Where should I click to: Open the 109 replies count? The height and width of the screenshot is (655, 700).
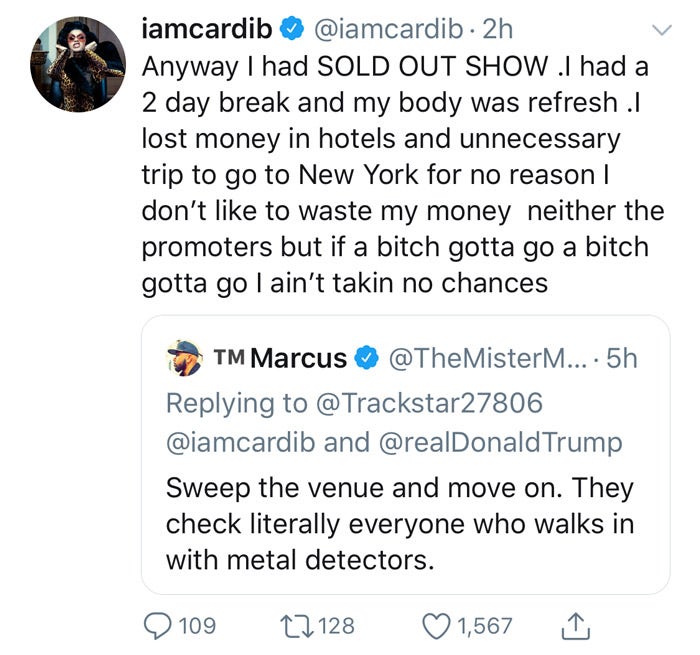pos(196,626)
